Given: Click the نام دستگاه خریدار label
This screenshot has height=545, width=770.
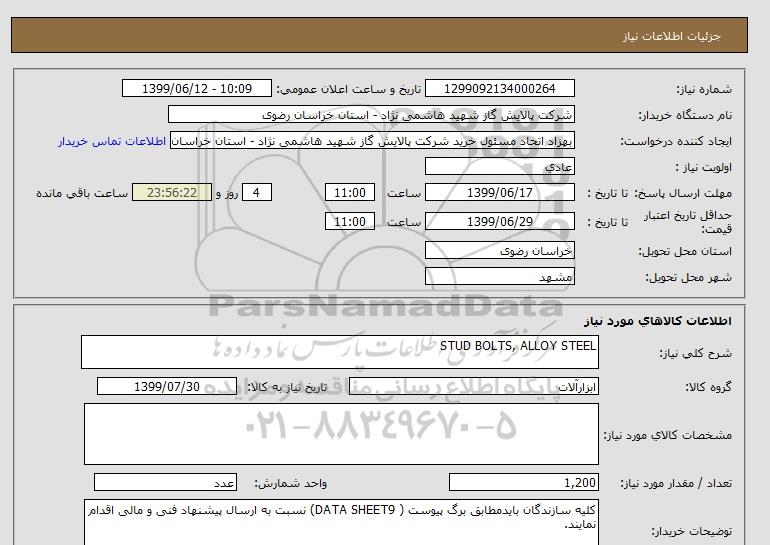Looking at the screenshot, I should (x=685, y=115).
